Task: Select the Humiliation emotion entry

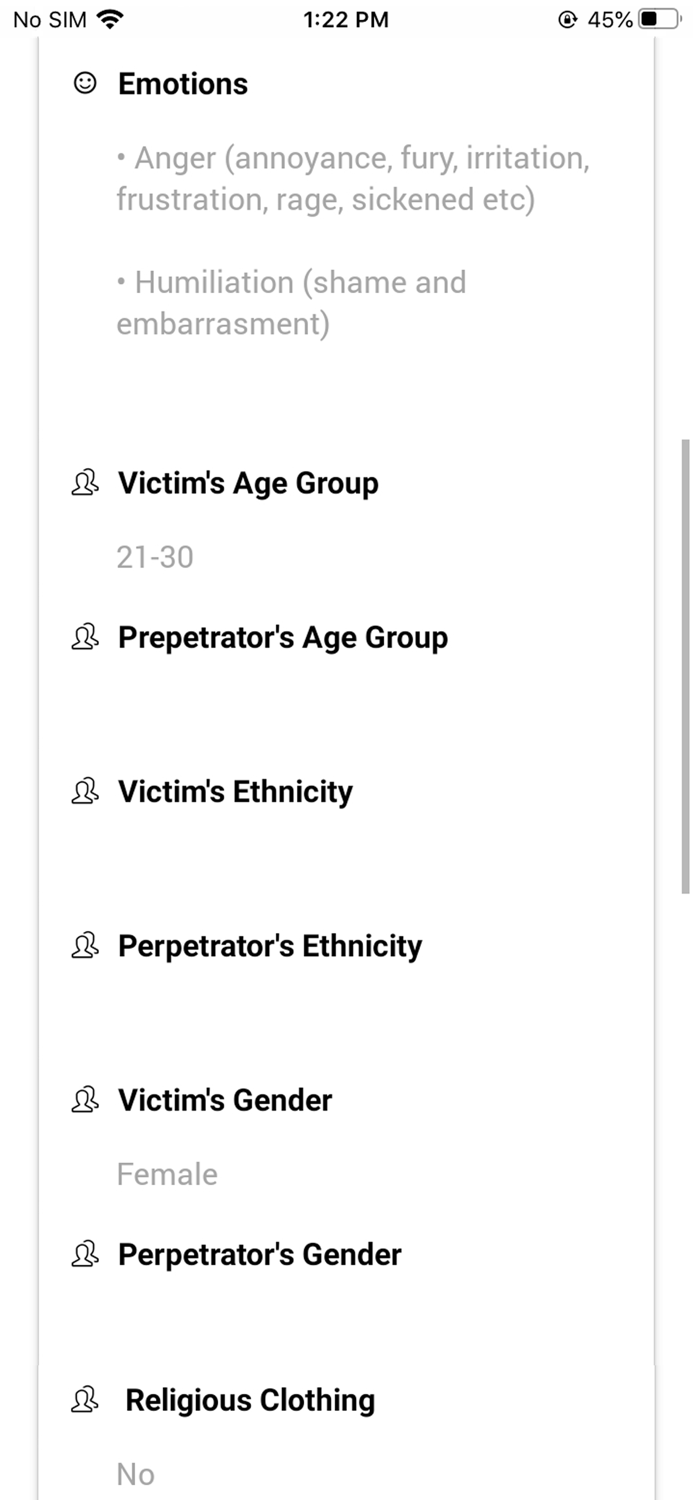Action: click(291, 302)
